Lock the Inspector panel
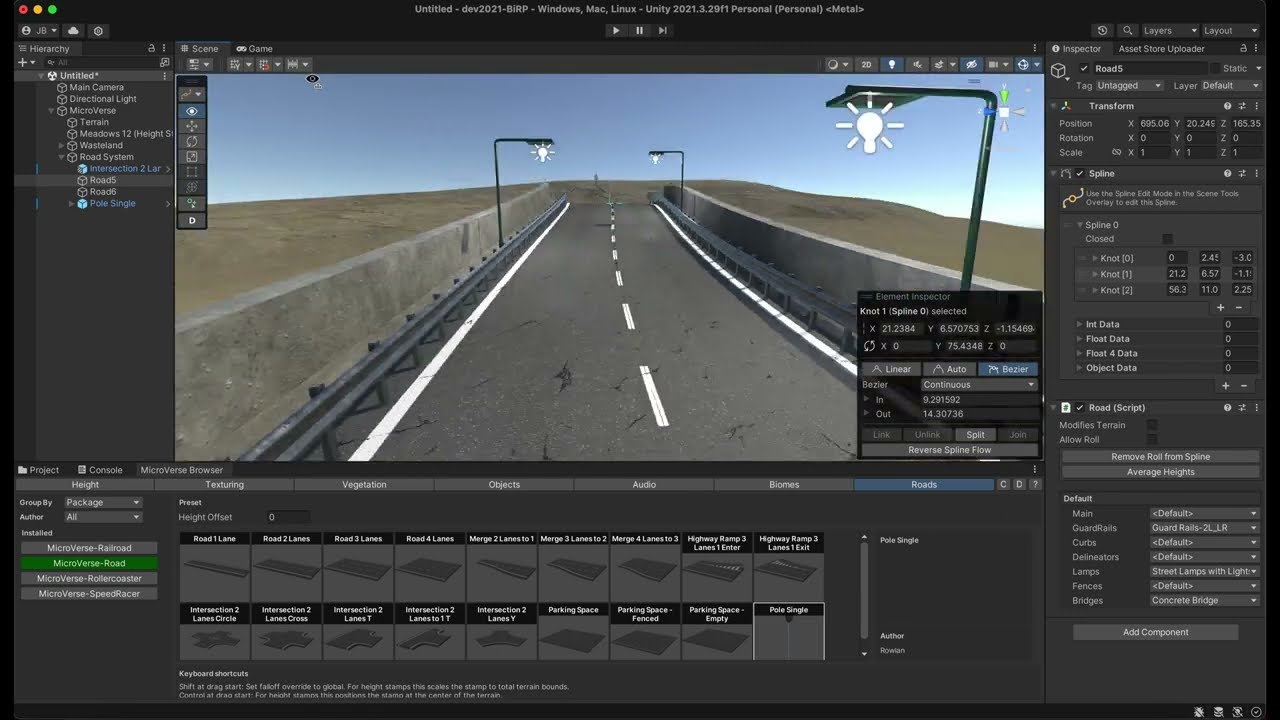1280x720 pixels. click(1243, 48)
